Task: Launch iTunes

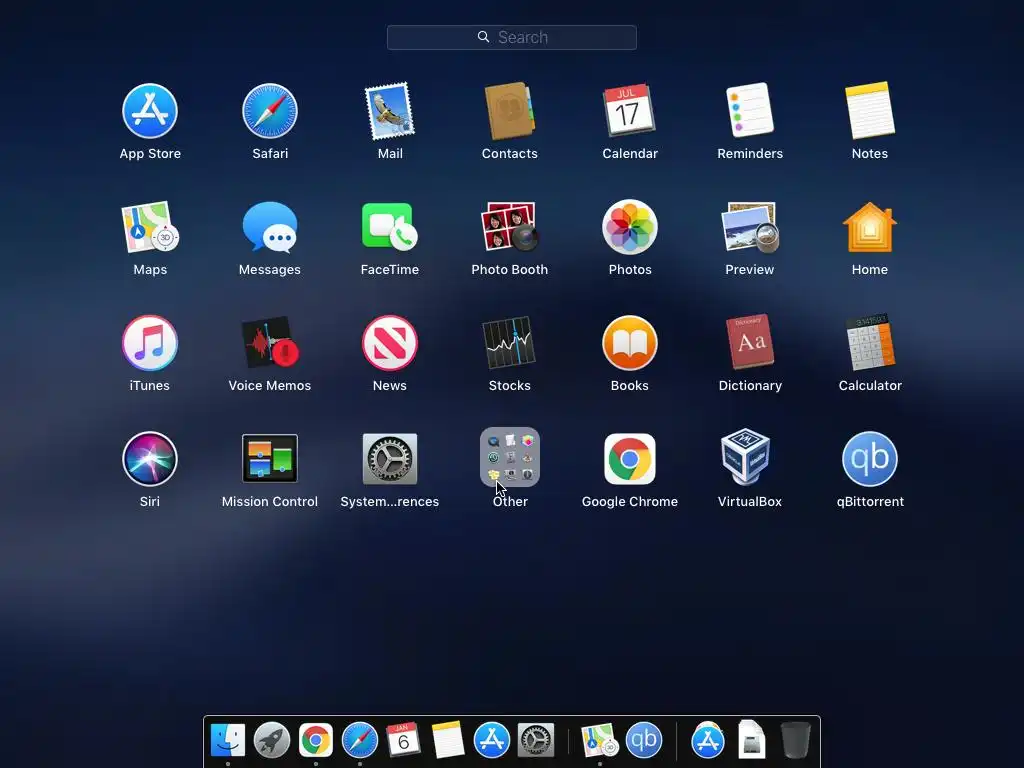Action: point(150,343)
